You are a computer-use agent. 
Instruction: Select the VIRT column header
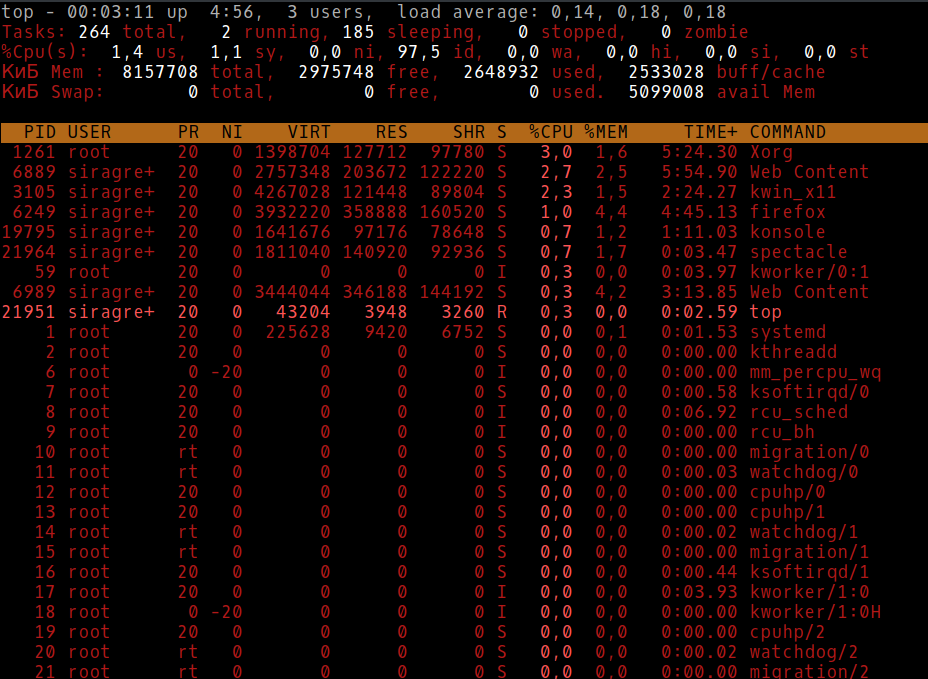tap(309, 131)
